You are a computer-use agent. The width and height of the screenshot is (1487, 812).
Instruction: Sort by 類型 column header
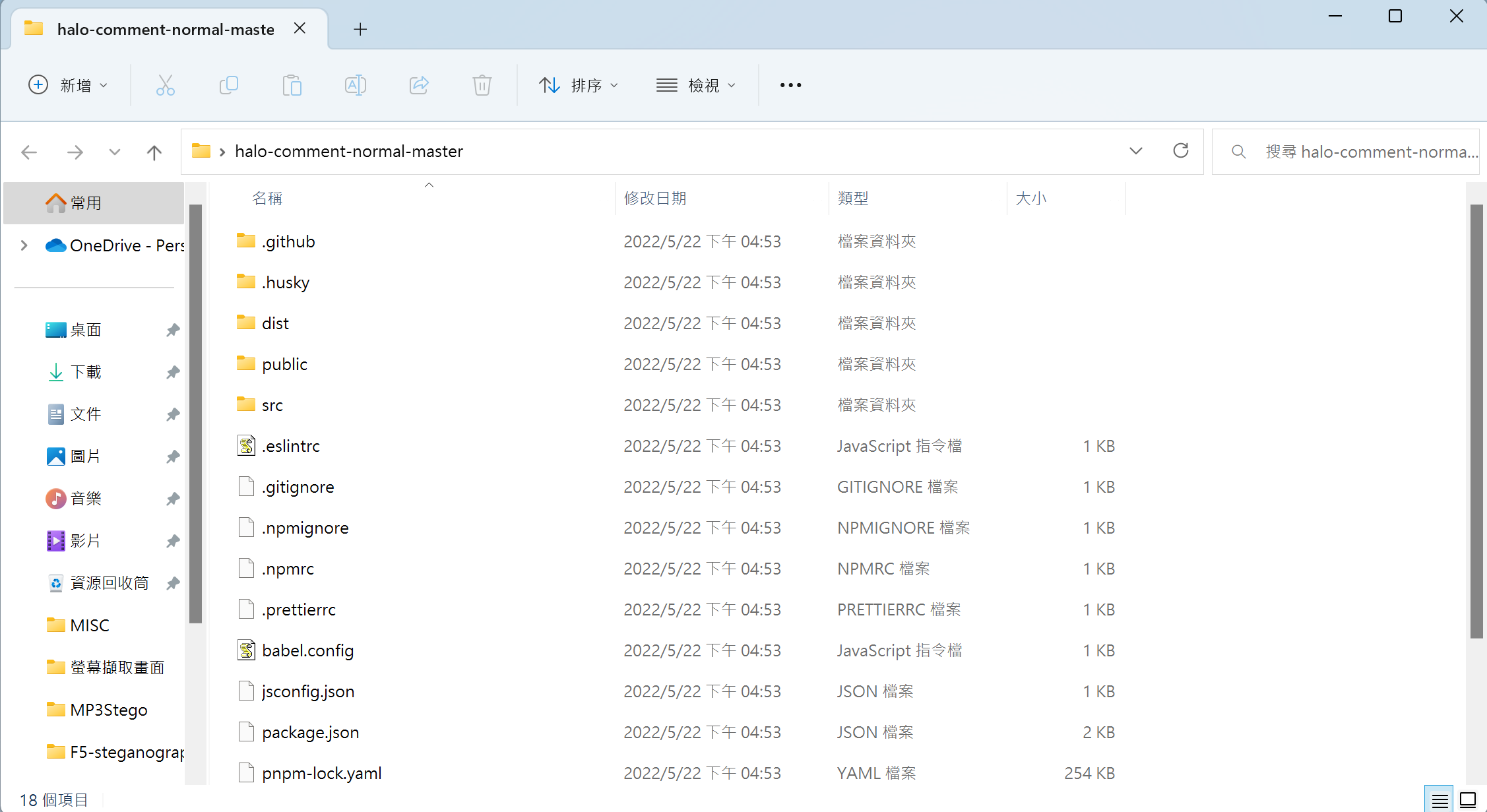tap(853, 199)
